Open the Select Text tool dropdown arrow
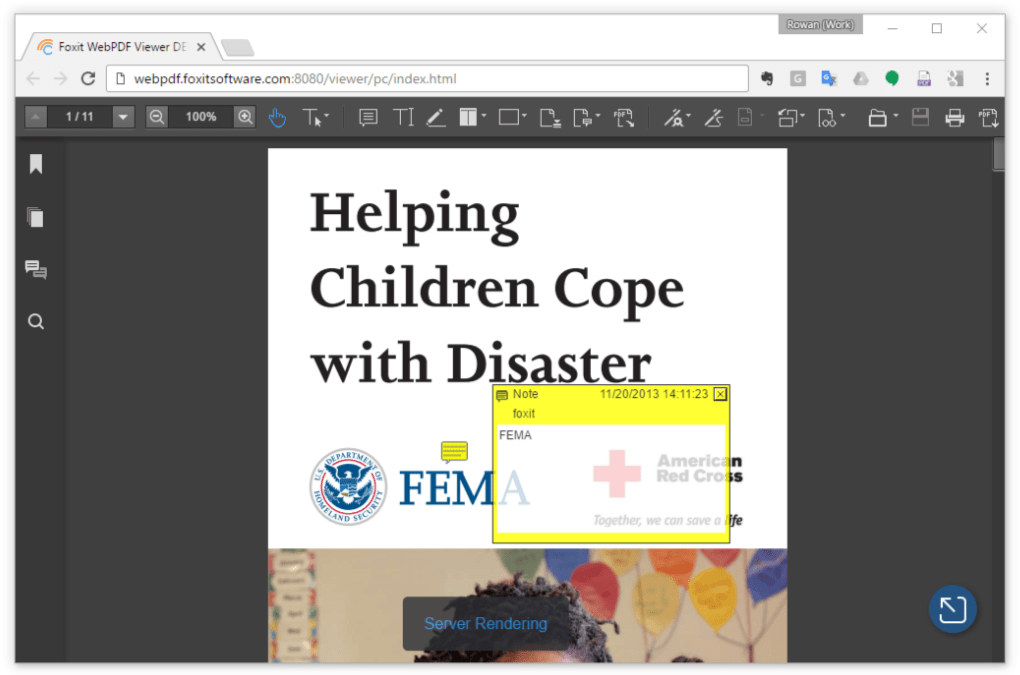 pyautogui.click(x=327, y=116)
